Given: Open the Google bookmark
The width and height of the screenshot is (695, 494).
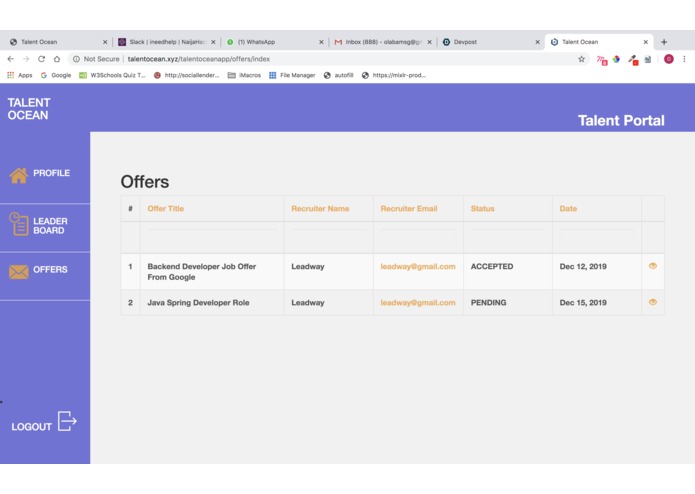Looking at the screenshot, I should [56, 75].
